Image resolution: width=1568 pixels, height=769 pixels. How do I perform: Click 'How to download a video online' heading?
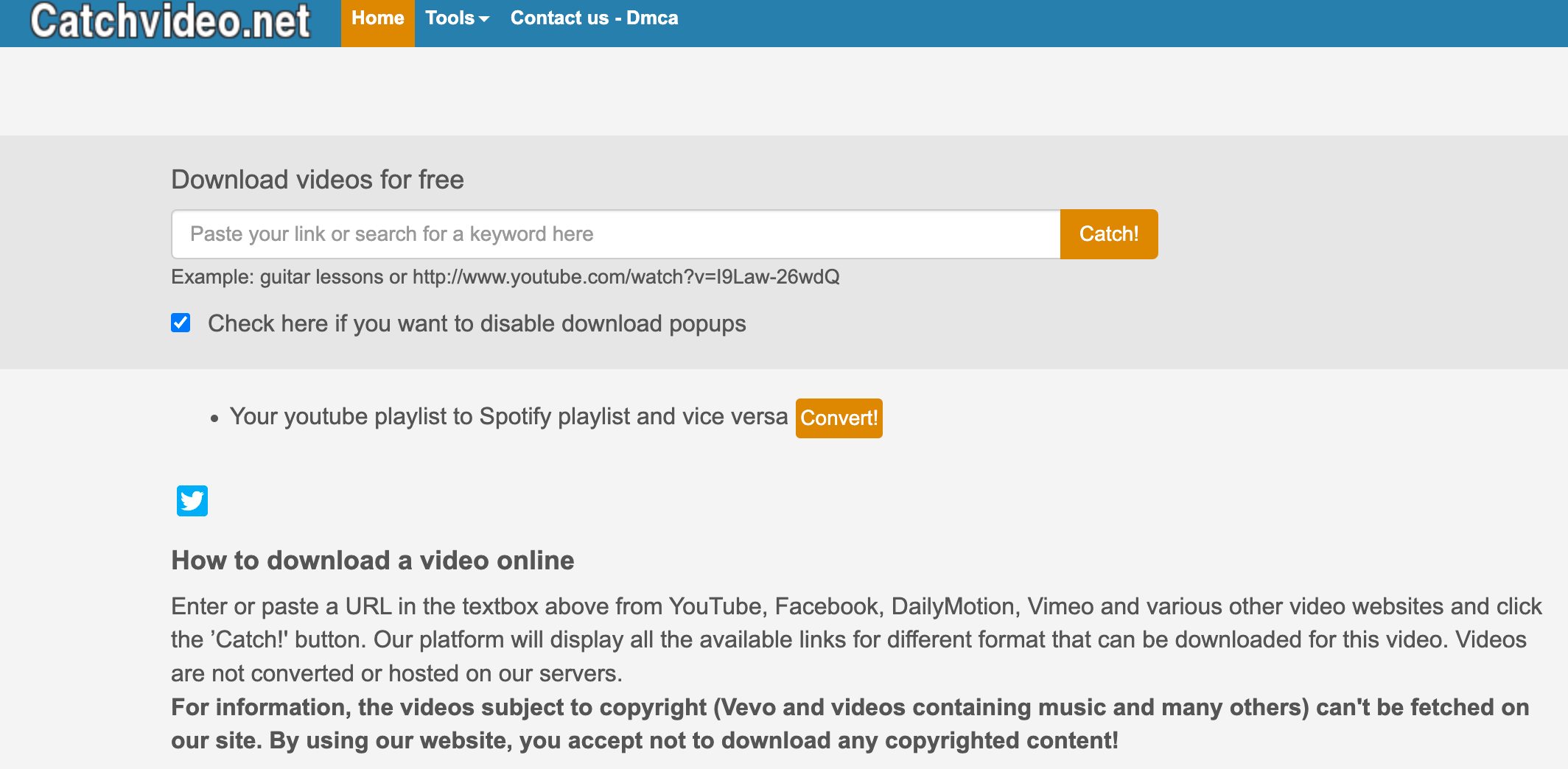[x=373, y=561]
